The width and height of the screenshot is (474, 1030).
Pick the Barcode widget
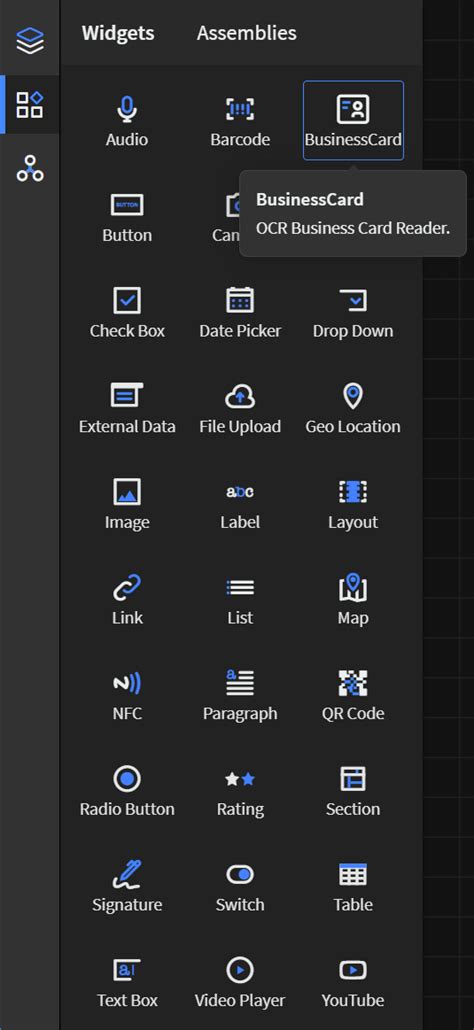240,121
